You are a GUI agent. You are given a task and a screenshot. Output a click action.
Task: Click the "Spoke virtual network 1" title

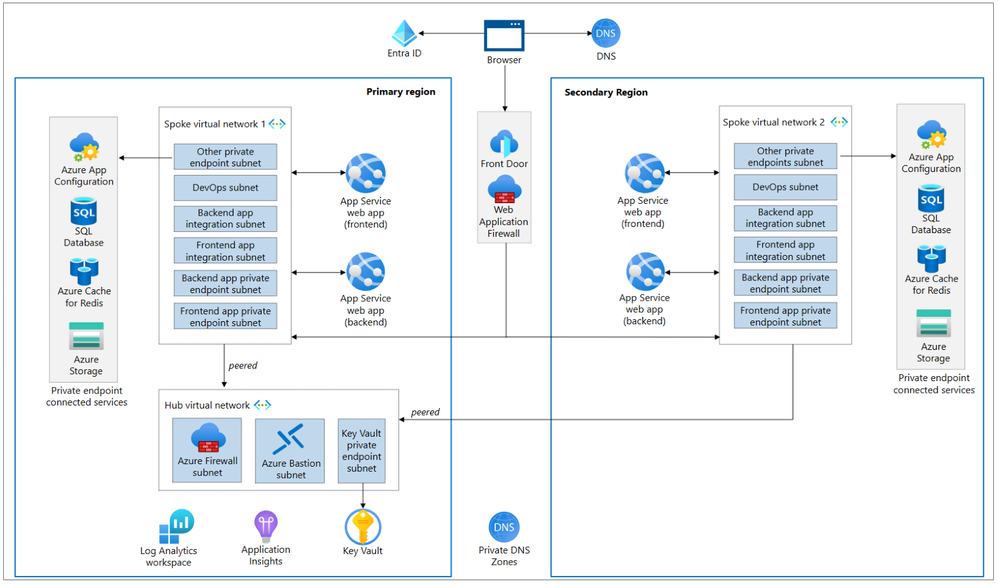coord(215,124)
